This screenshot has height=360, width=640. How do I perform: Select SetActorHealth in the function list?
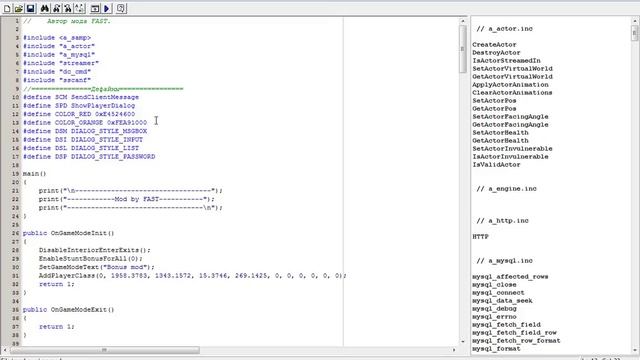point(500,133)
